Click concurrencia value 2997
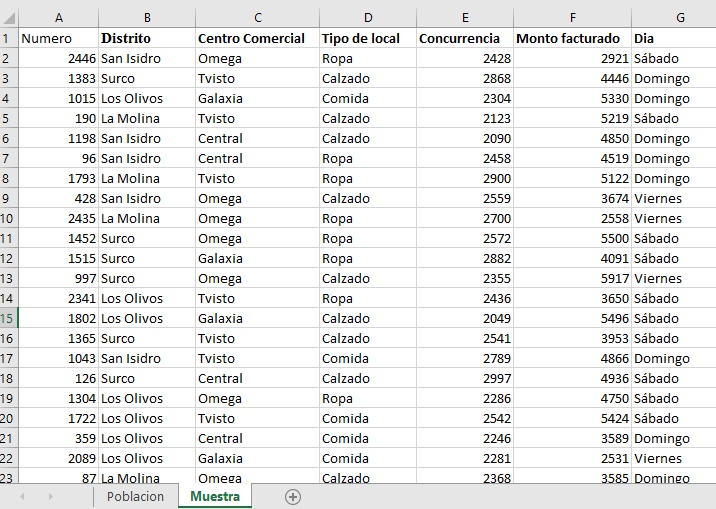 tap(465, 378)
